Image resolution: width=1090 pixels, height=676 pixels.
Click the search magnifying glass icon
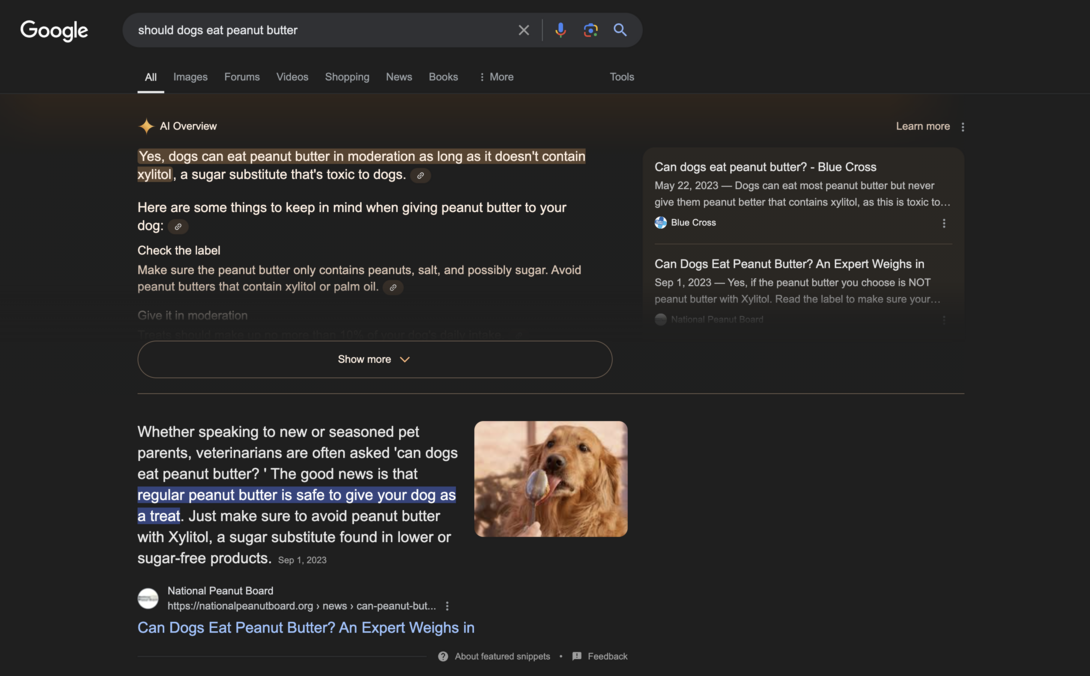[620, 29]
